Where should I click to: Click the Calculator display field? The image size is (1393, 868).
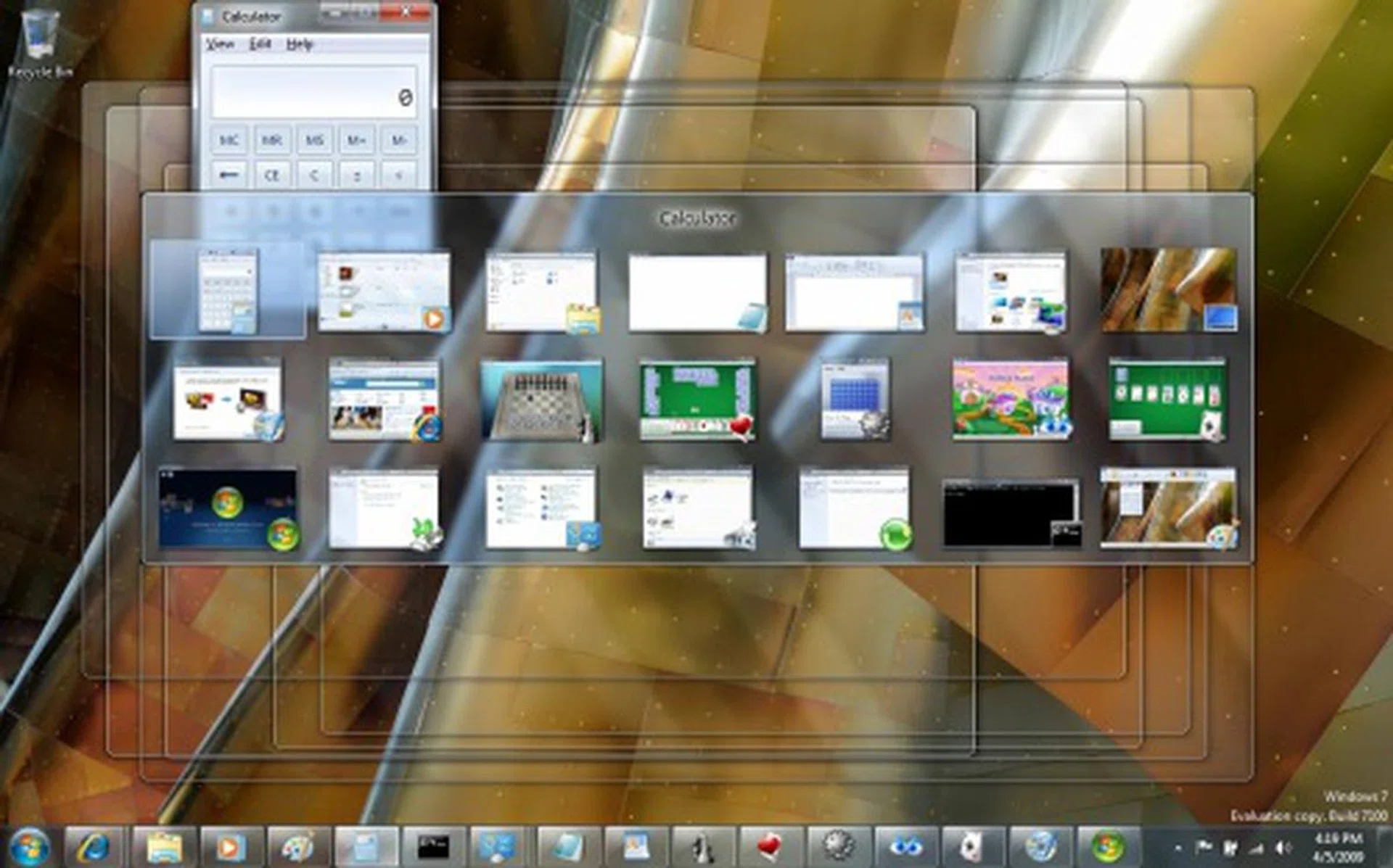pyautogui.click(x=314, y=93)
